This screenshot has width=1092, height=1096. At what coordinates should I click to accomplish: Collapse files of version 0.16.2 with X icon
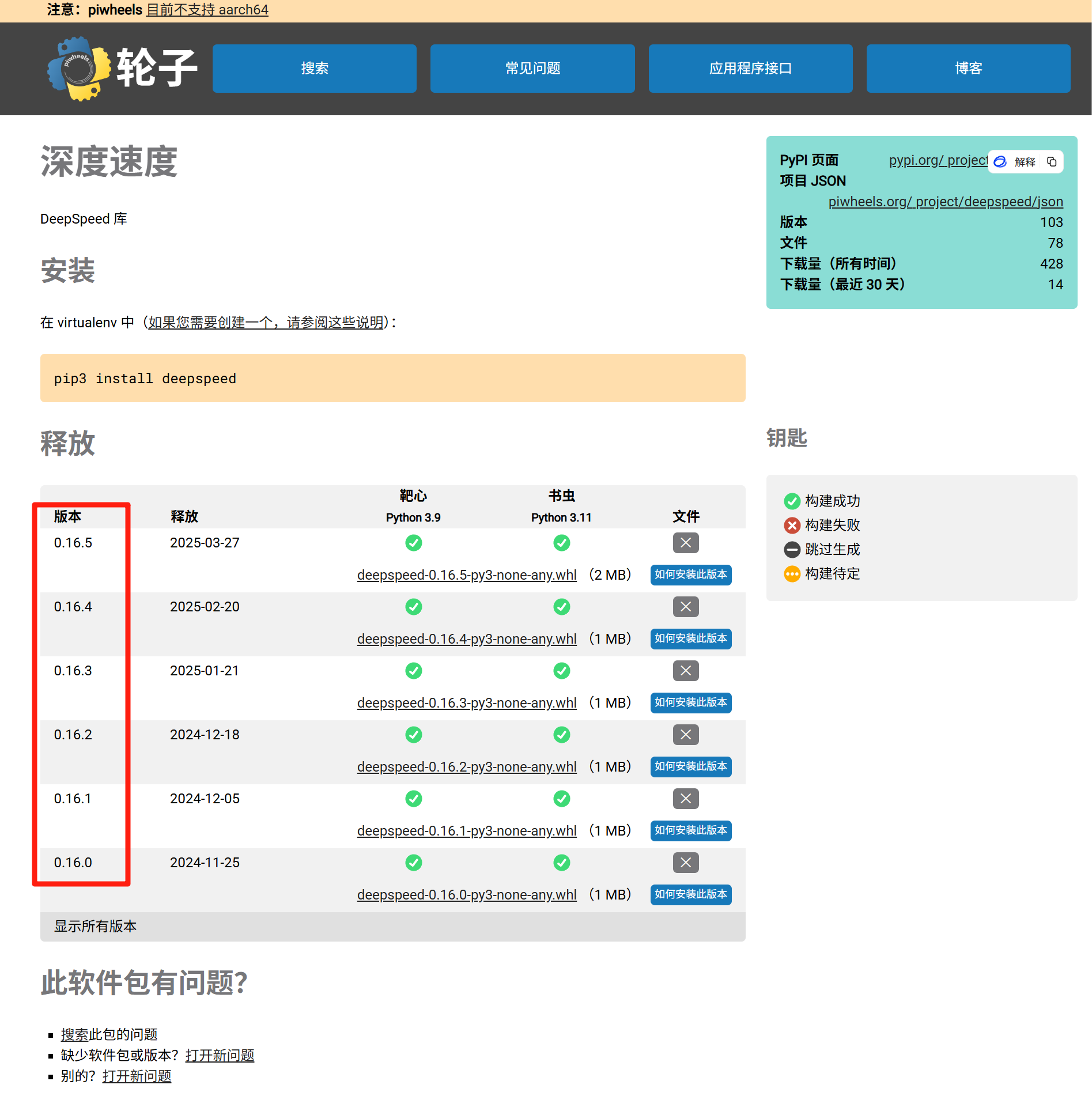pyautogui.click(x=686, y=735)
